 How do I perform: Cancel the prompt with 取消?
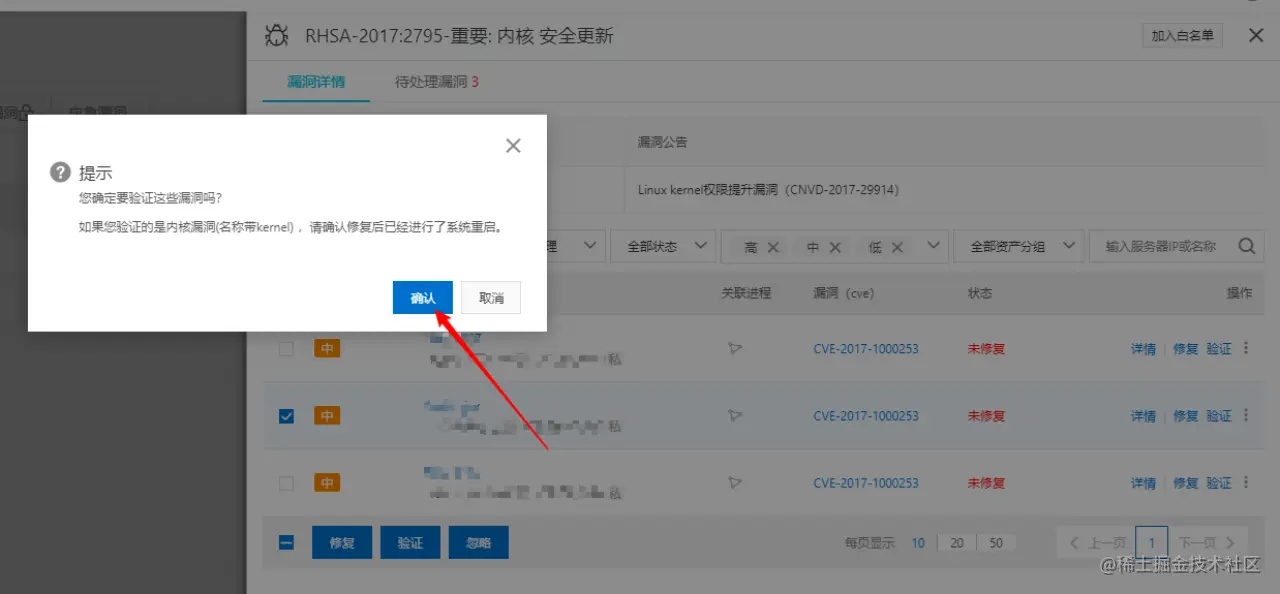click(491, 298)
